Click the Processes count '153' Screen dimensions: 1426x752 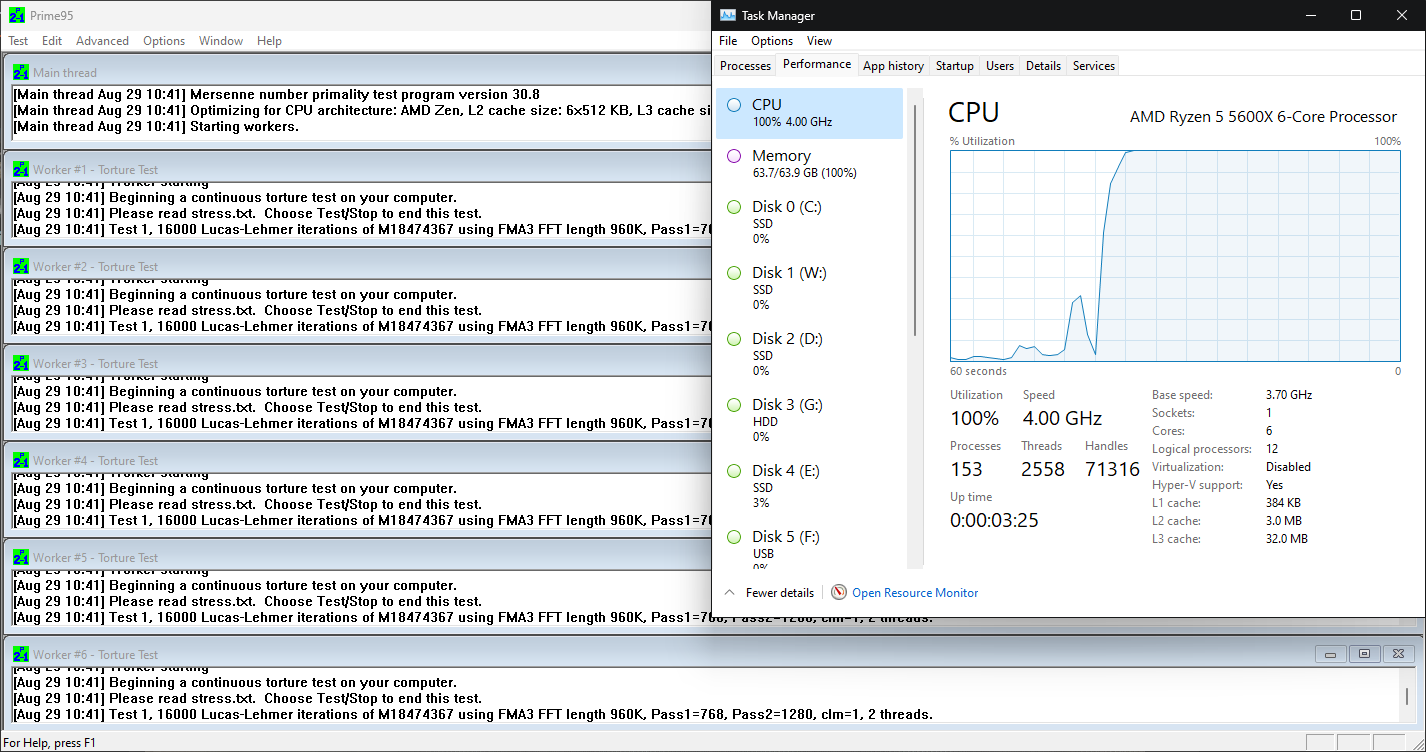(x=966, y=469)
